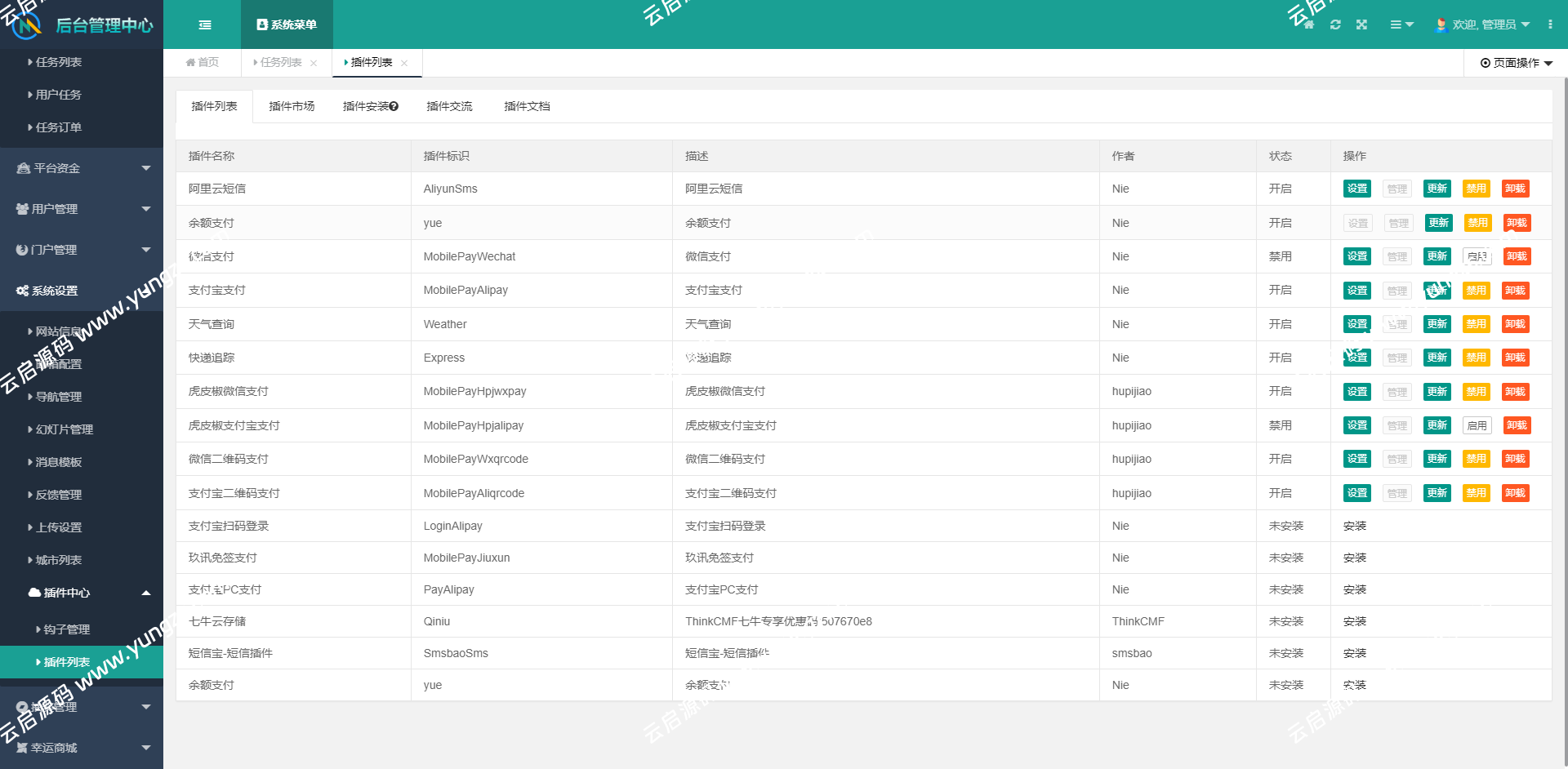Click the 系统设置 gear icon in the sidebar

click(22, 290)
